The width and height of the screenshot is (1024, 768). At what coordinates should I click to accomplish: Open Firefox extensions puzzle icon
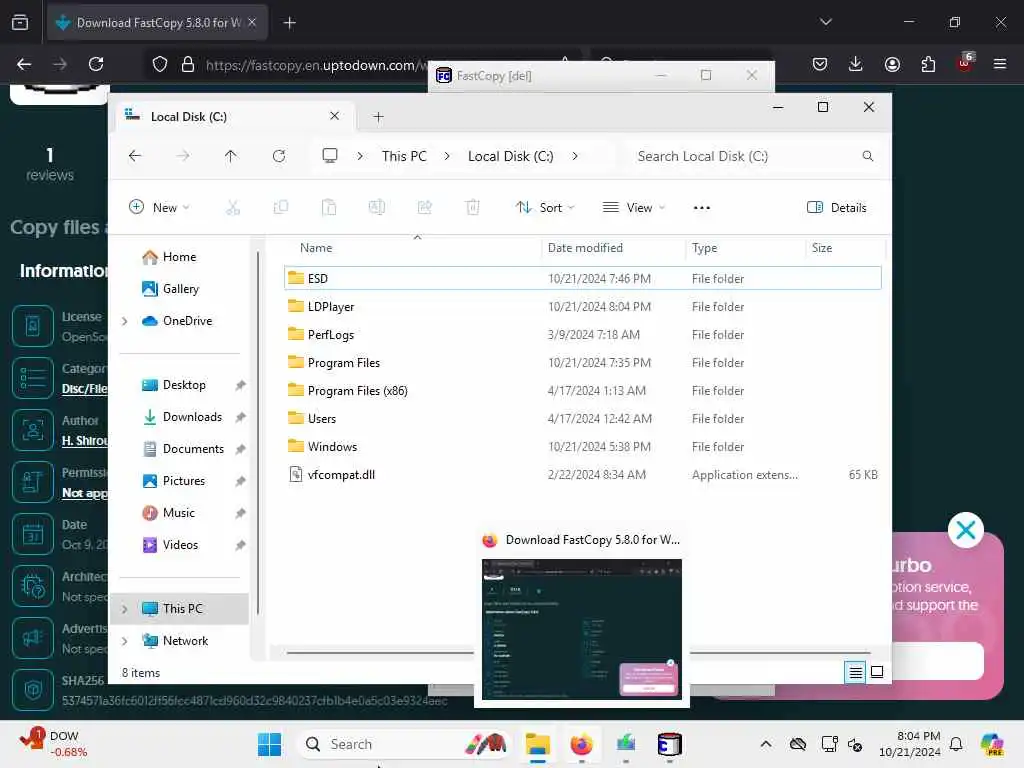(x=928, y=64)
